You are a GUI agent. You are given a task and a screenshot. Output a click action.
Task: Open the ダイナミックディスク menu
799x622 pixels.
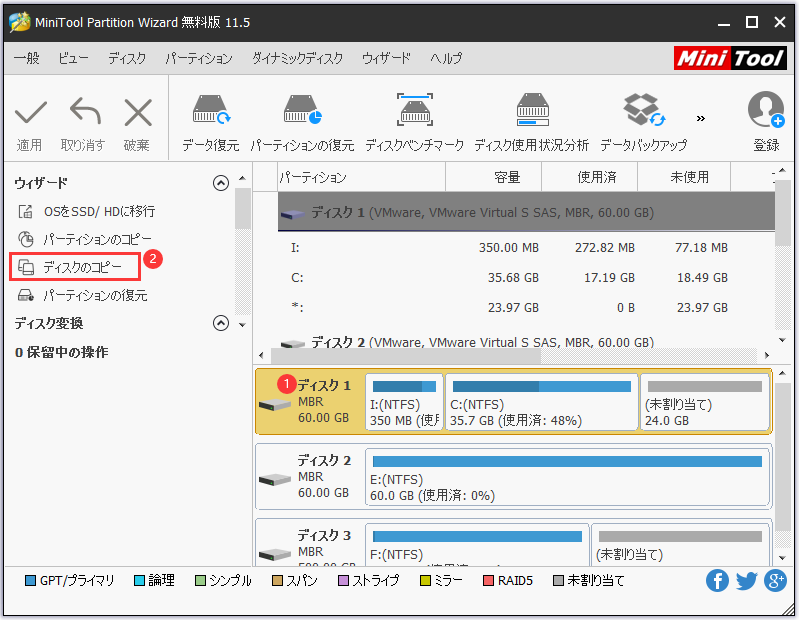(x=297, y=58)
